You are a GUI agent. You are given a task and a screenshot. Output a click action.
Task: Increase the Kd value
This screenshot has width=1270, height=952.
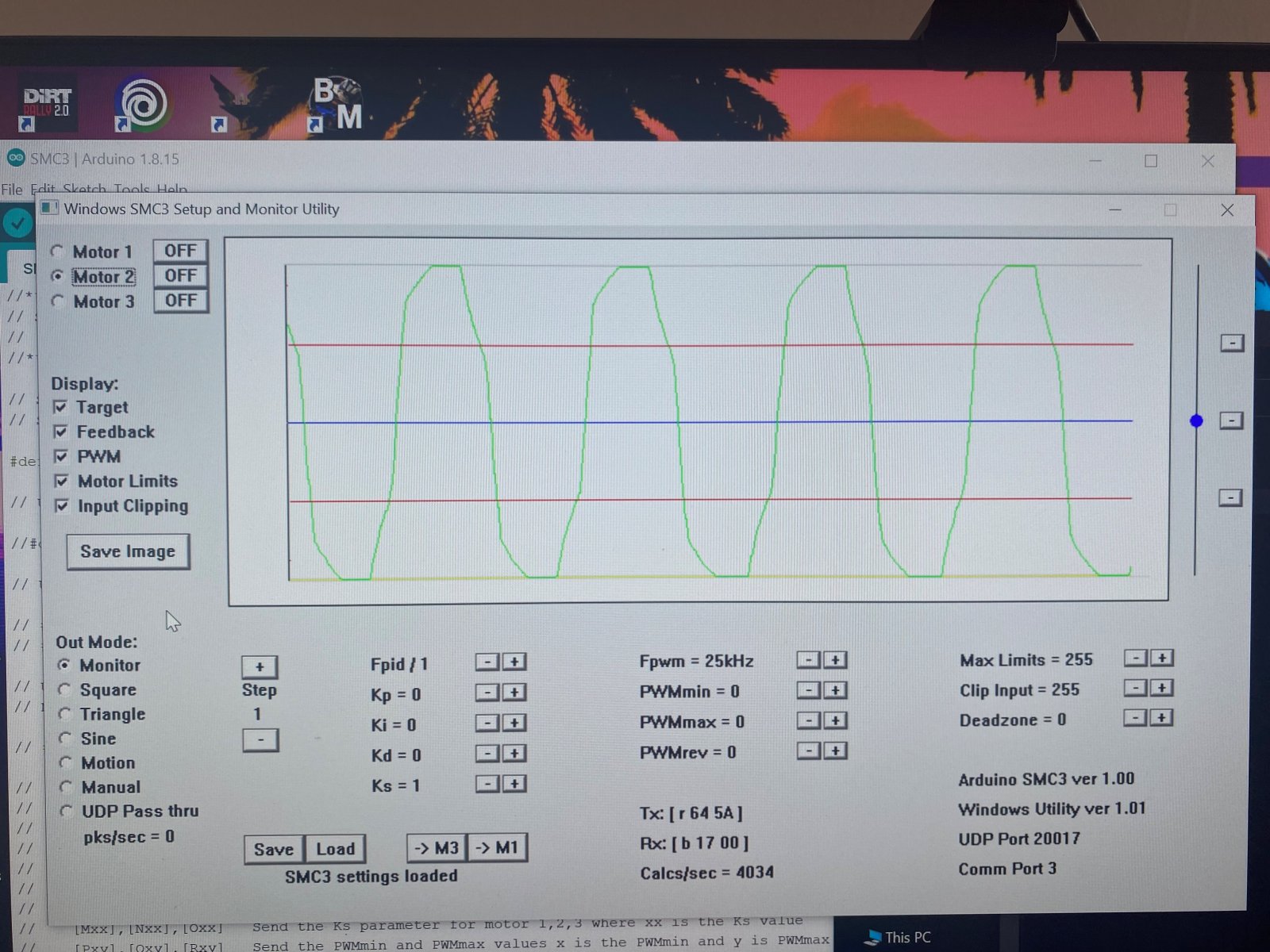(514, 753)
